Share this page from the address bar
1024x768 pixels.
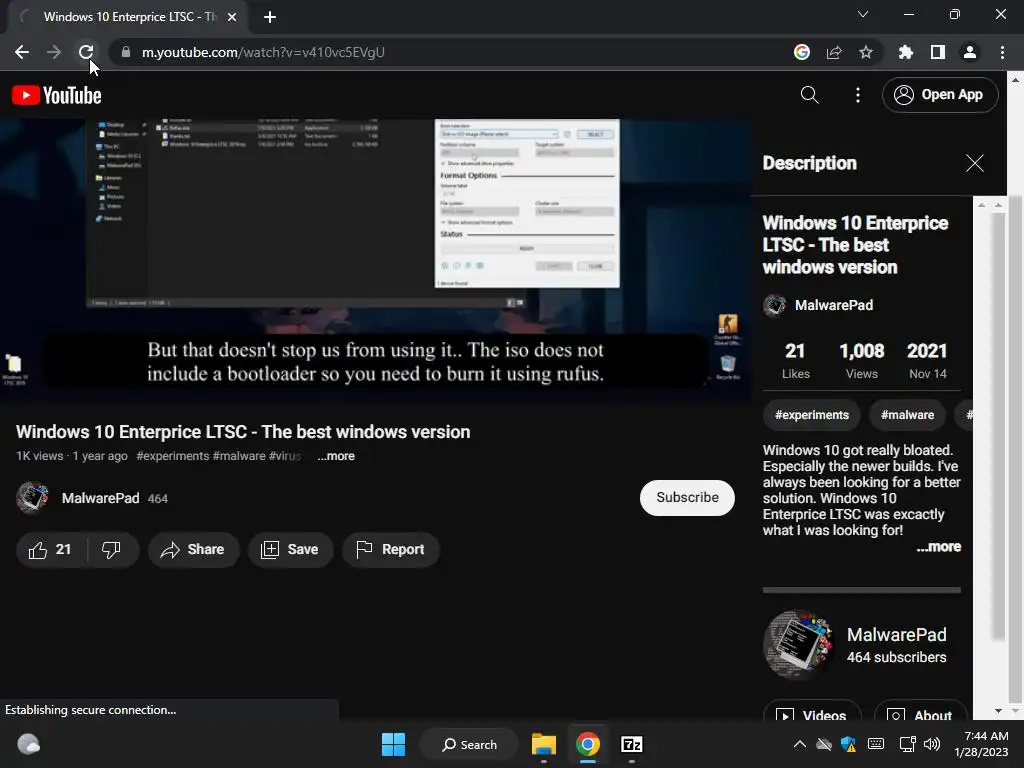pos(834,52)
